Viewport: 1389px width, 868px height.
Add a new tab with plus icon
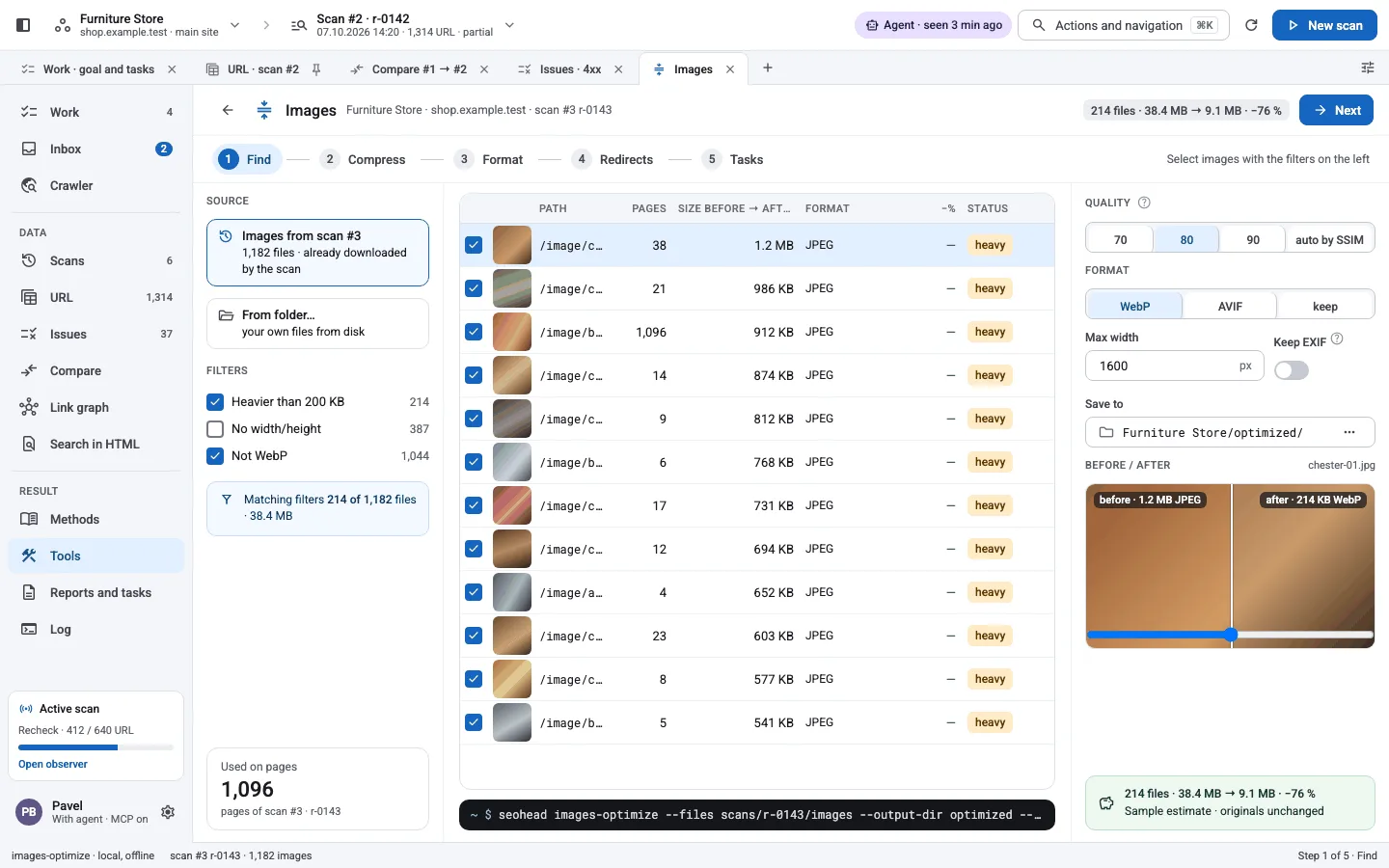[x=768, y=68]
